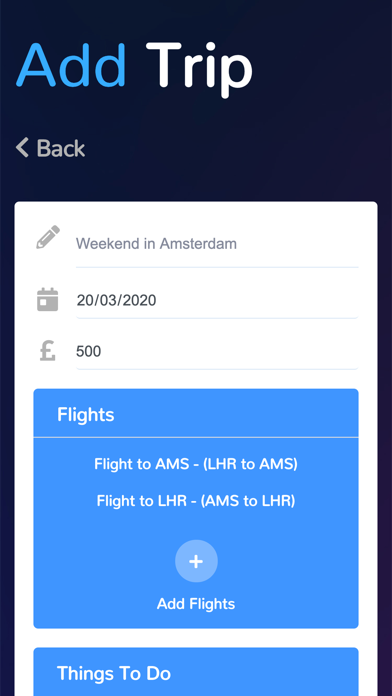Click the pencil edit icon

(x=48, y=237)
